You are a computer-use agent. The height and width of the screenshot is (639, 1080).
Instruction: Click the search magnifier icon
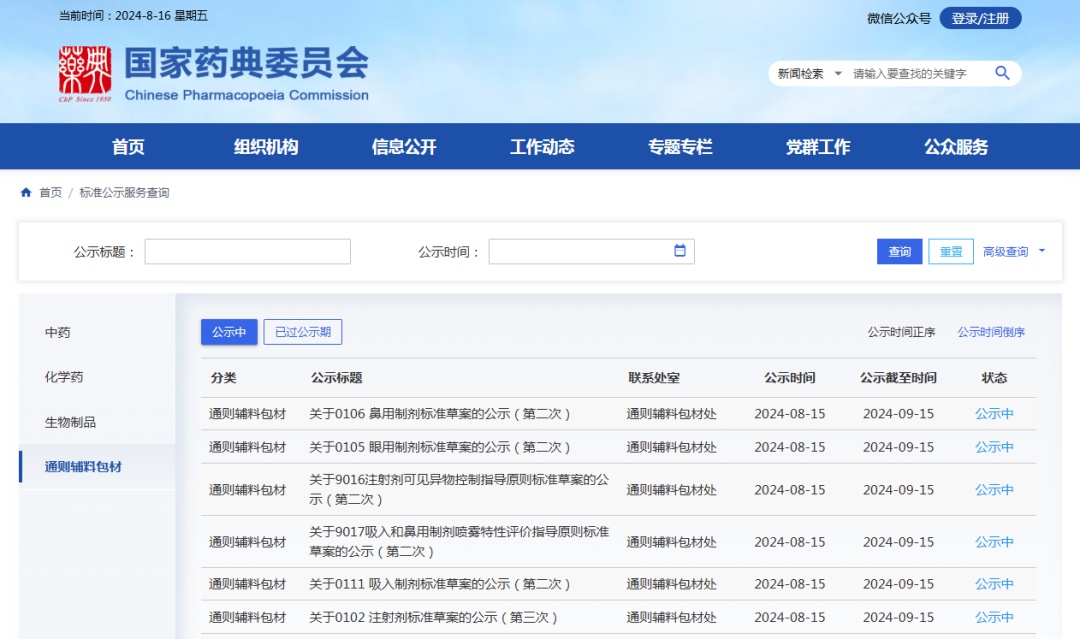coord(1002,73)
